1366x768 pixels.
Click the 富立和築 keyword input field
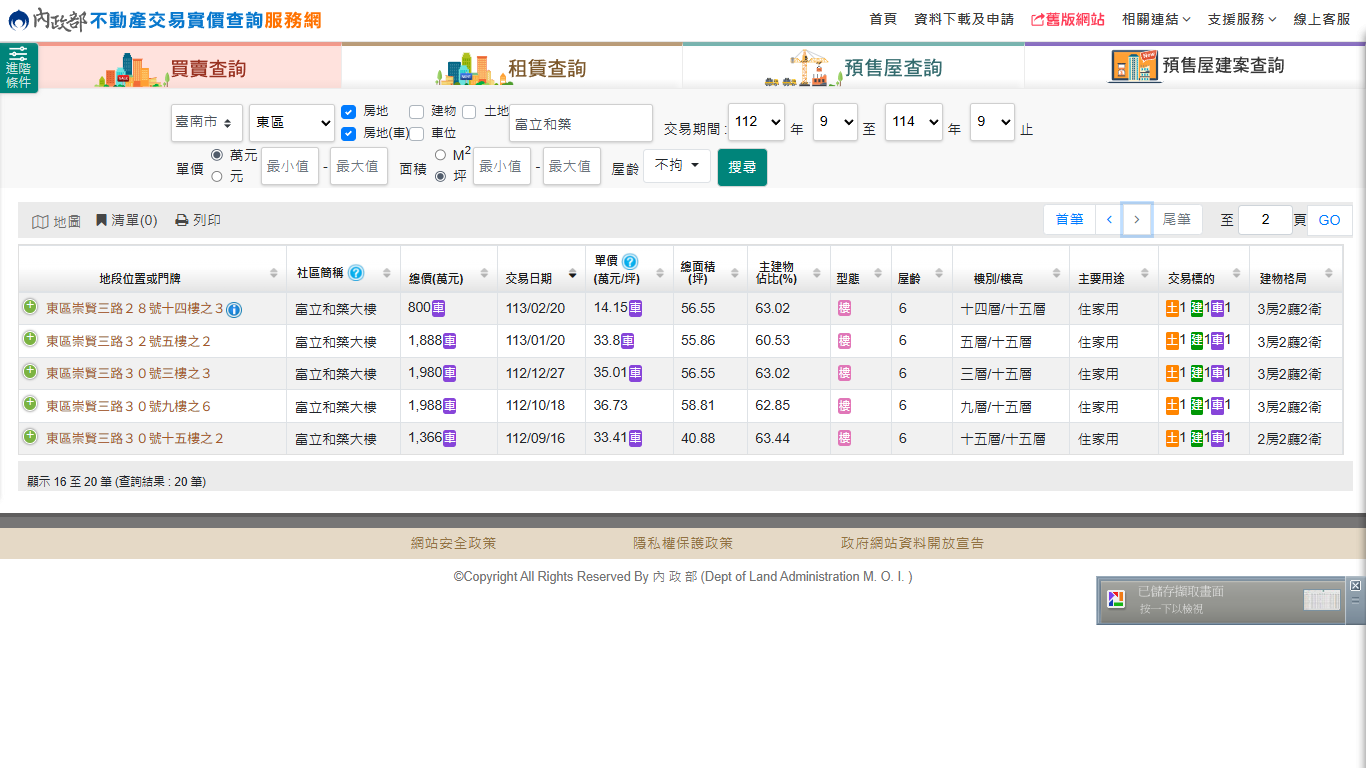point(580,124)
